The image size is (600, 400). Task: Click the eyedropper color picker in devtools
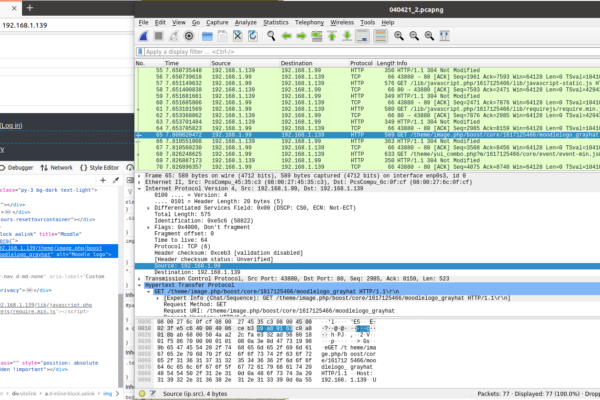point(116,180)
